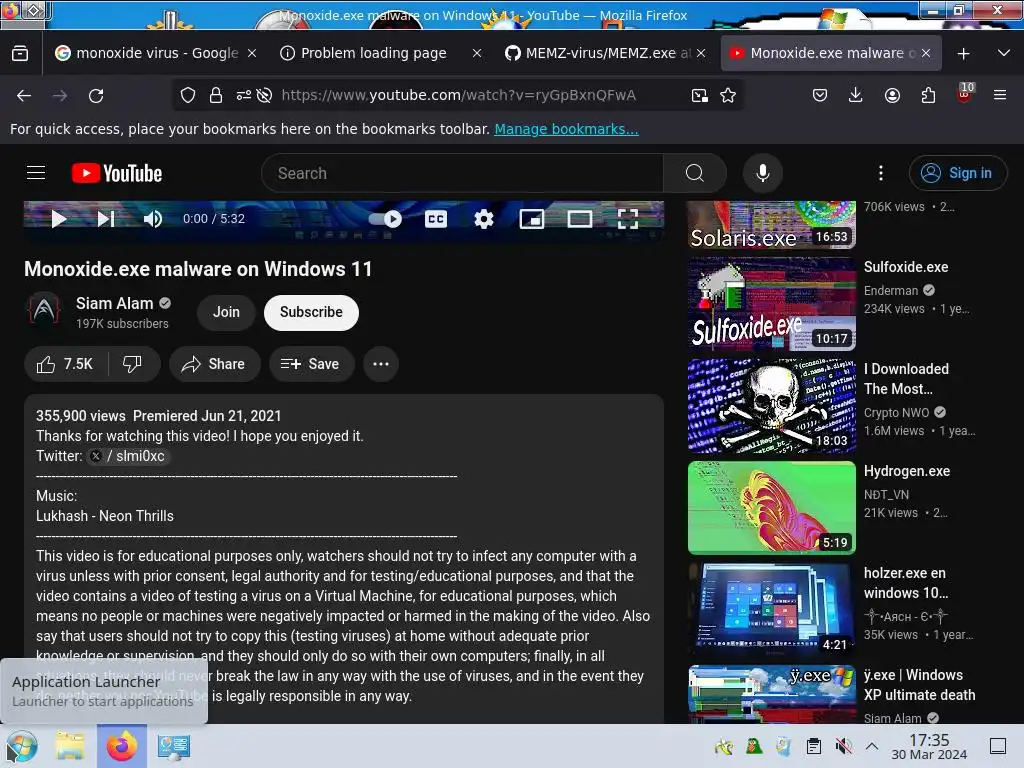Screen dimensions: 1024x768
Task: Start voice search with microphone icon
Action: [x=763, y=173]
